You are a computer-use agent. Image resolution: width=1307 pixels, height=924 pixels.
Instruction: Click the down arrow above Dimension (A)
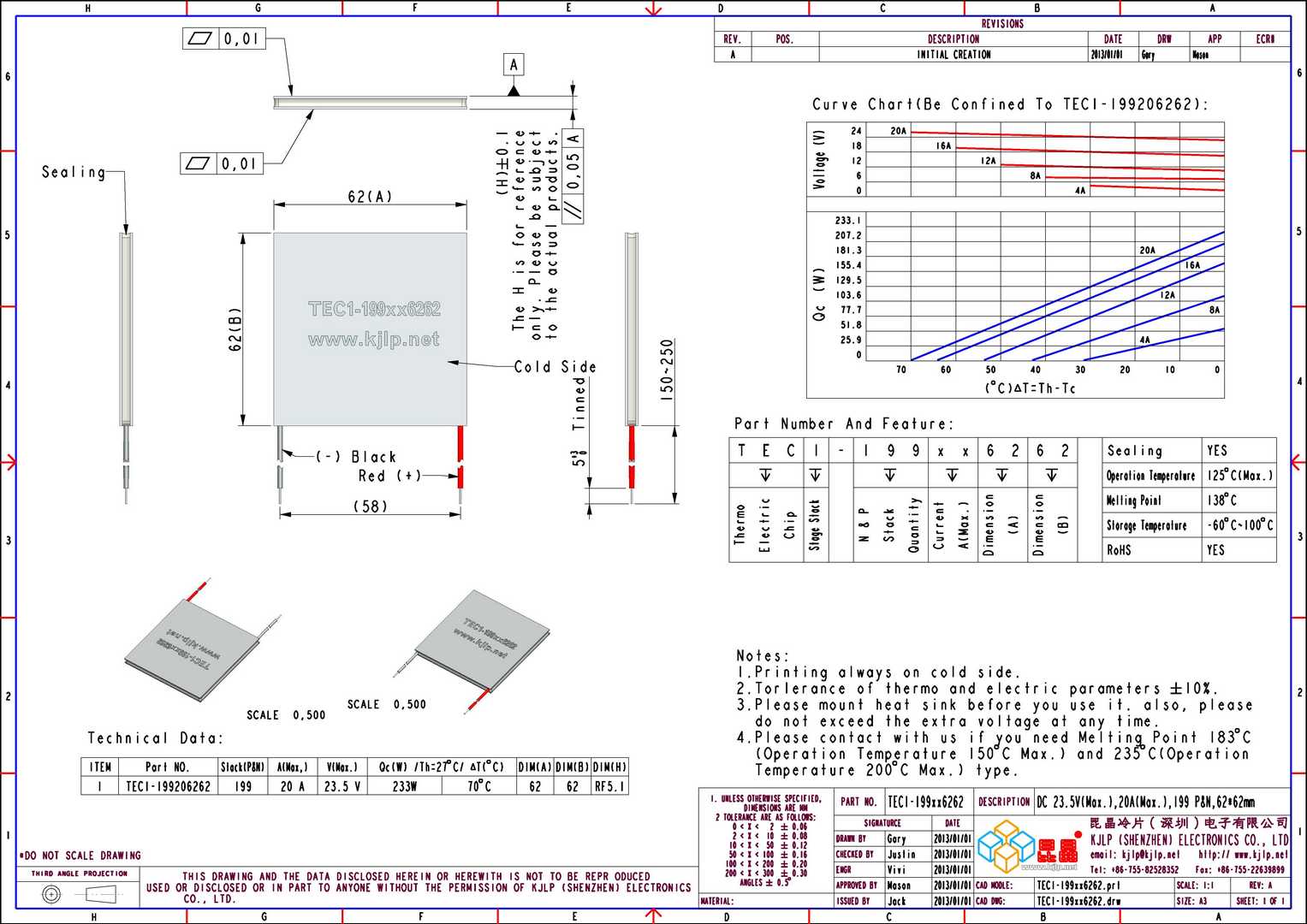[1001, 474]
